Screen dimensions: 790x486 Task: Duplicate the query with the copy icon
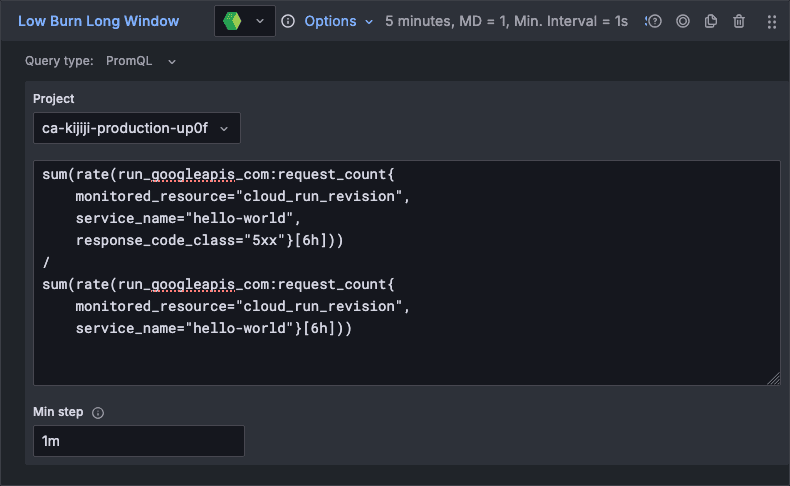pos(711,21)
